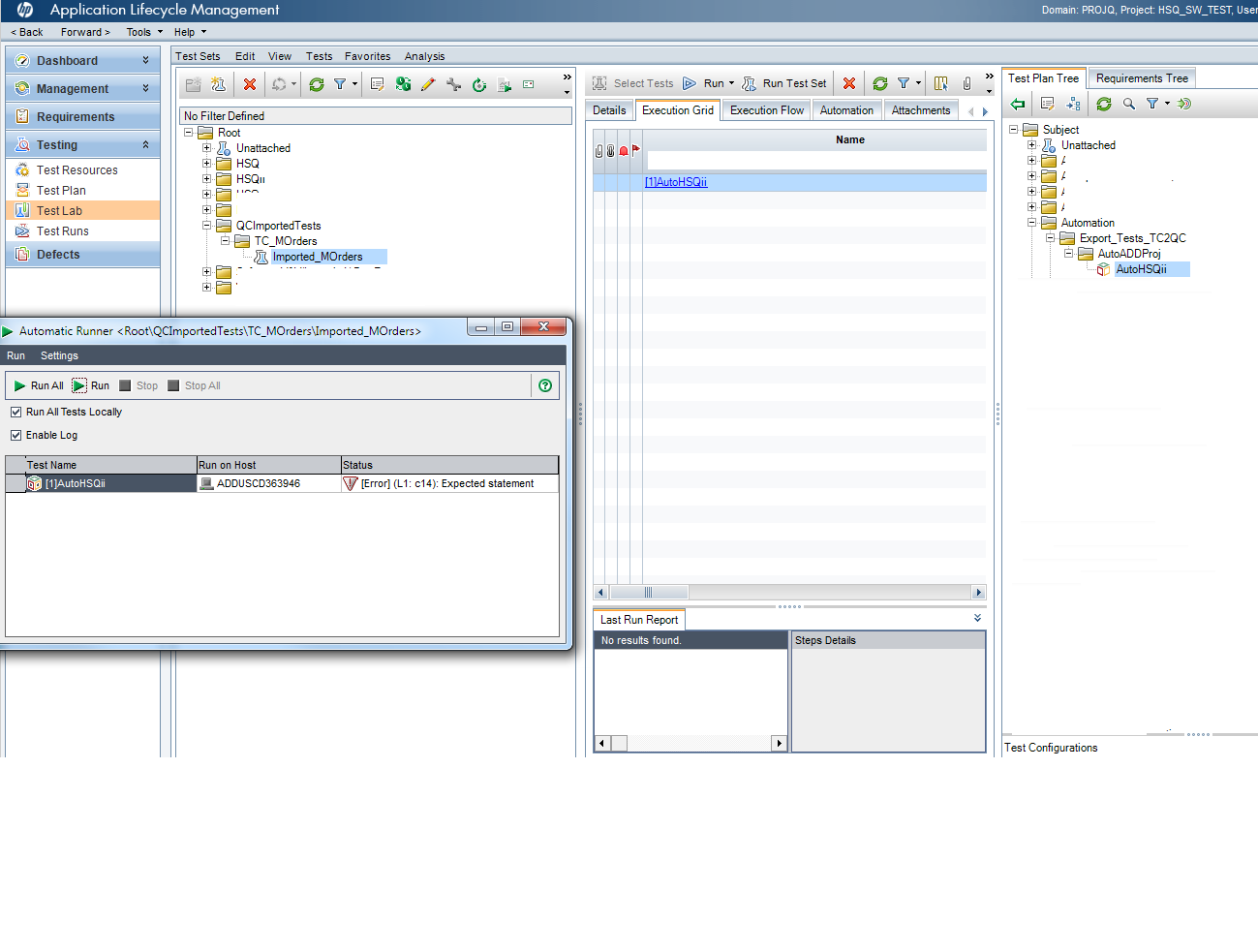The height and width of the screenshot is (952, 1258).
Task: Uncheck Run All Tests Locally
Action: [x=15, y=412]
